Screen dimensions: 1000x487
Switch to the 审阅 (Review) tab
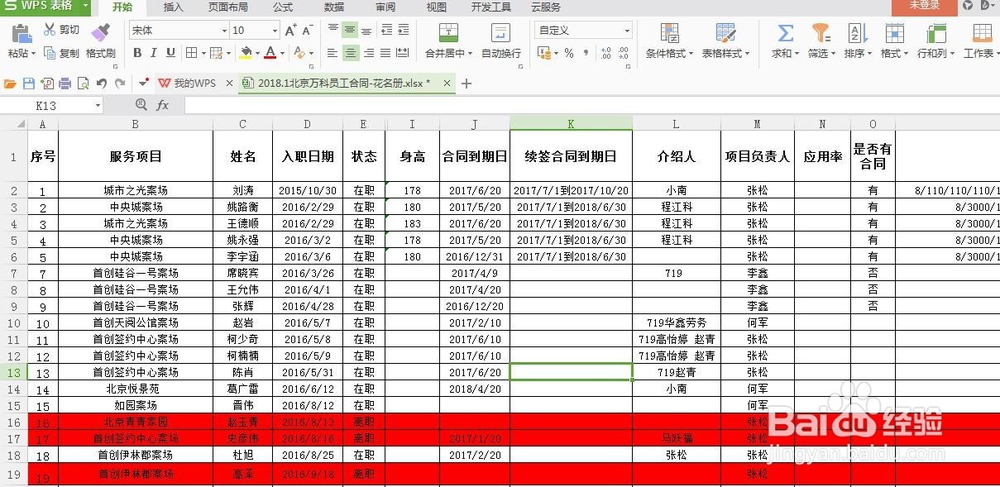click(385, 8)
